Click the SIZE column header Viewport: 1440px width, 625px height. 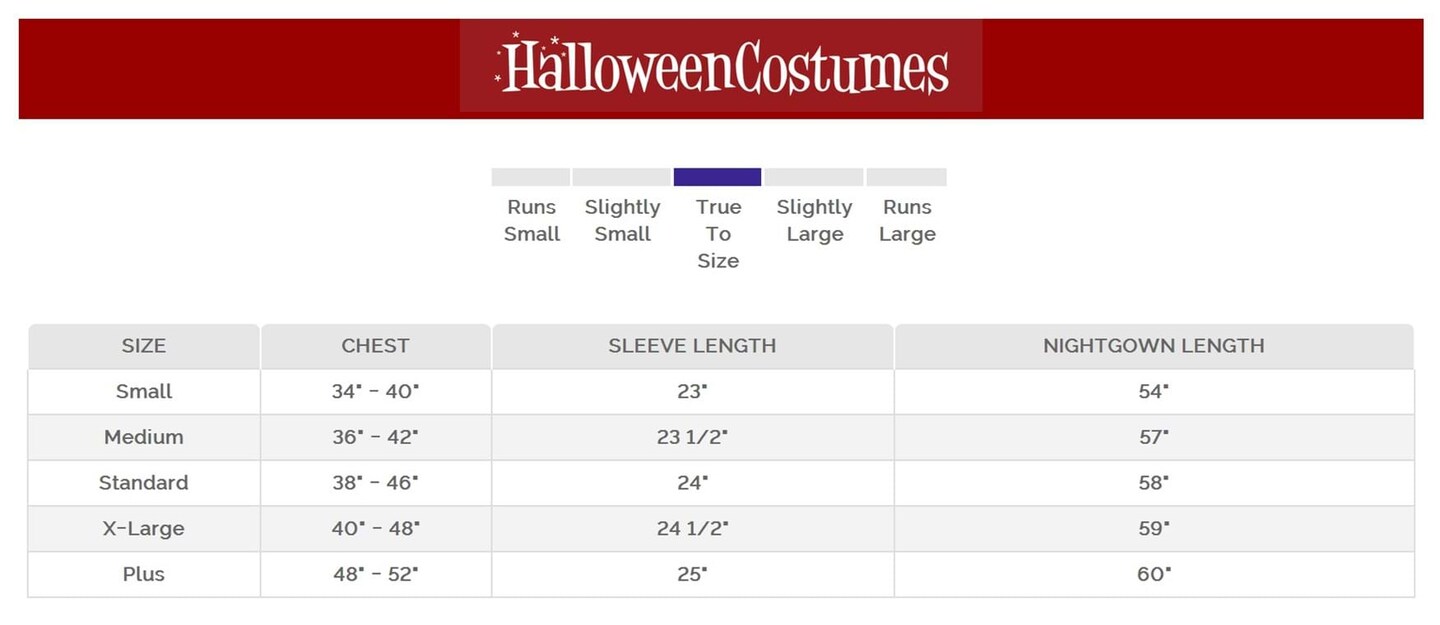point(144,346)
